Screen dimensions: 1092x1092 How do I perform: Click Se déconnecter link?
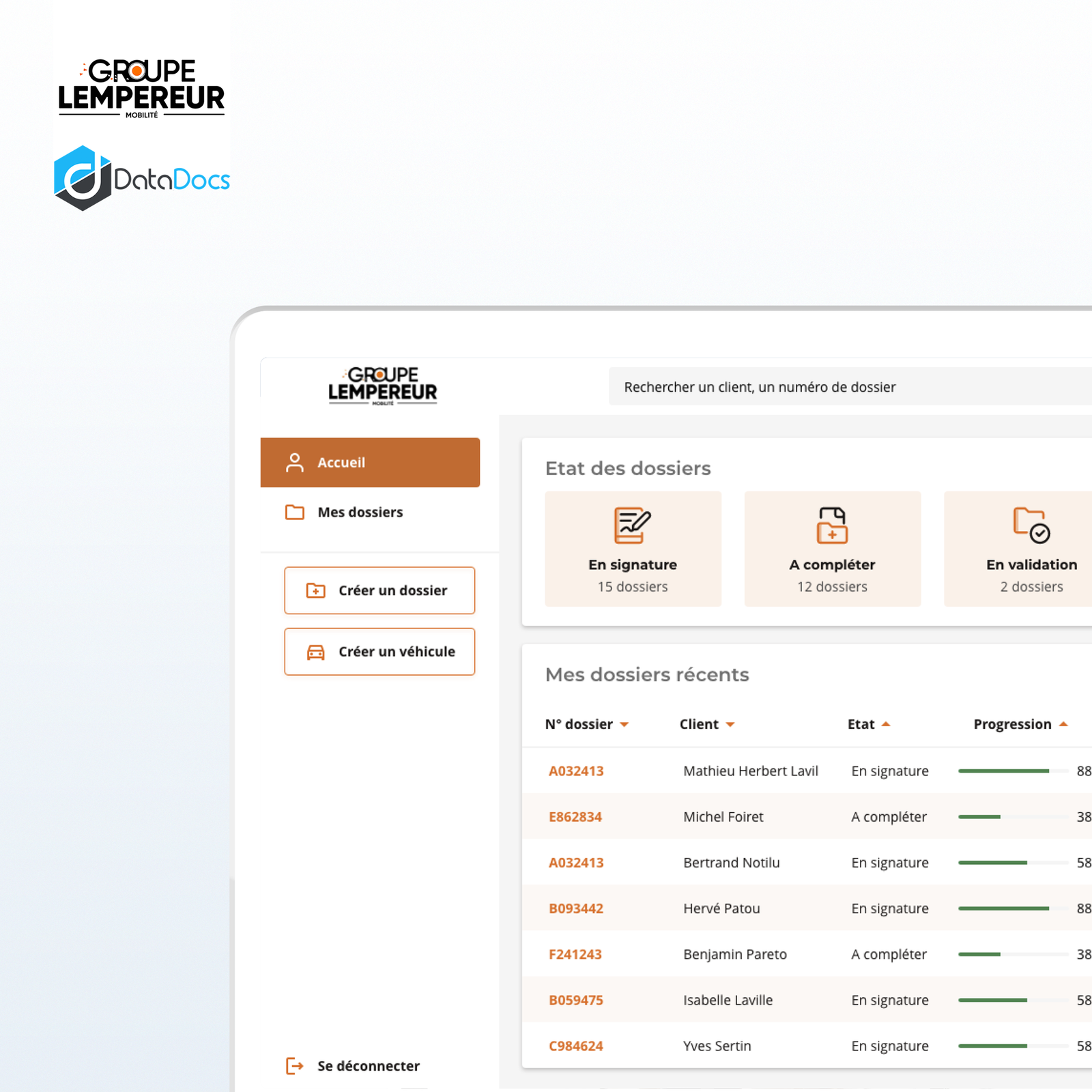pos(353,1066)
